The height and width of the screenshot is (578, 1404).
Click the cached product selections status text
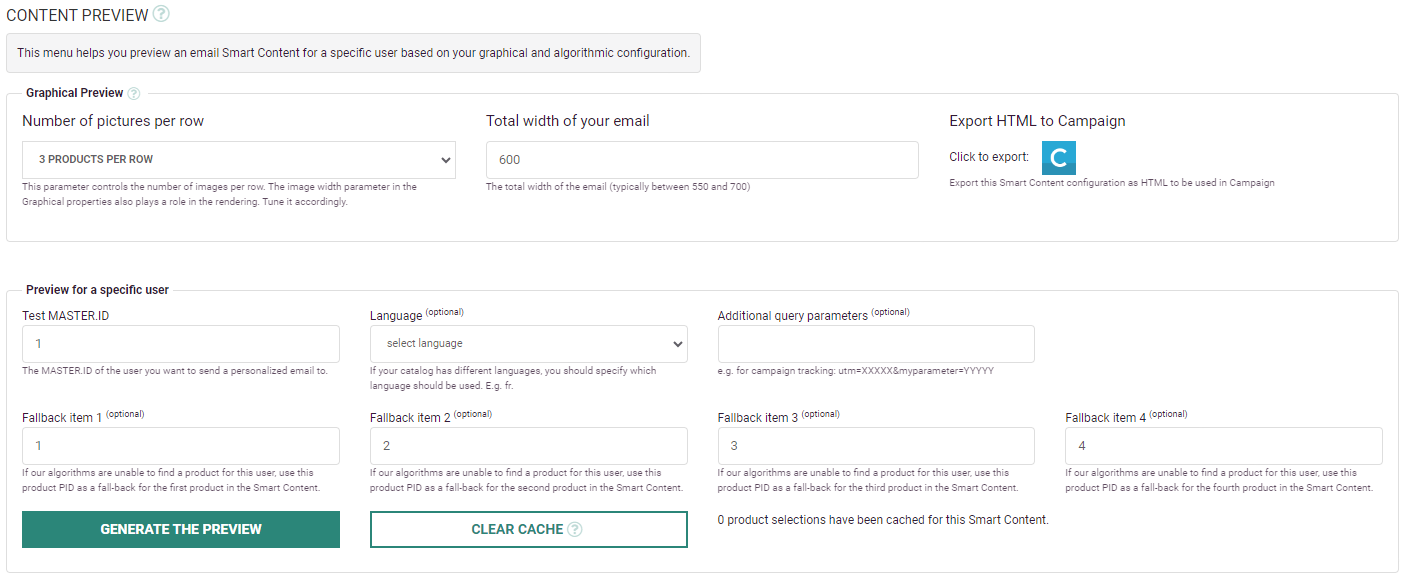click(883, 520)
